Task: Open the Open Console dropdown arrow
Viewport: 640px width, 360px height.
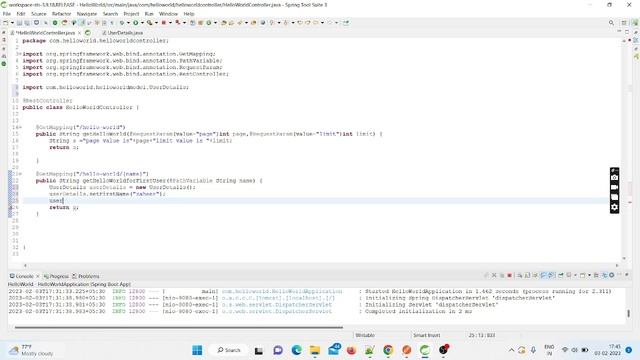Action: pos(589,276)
